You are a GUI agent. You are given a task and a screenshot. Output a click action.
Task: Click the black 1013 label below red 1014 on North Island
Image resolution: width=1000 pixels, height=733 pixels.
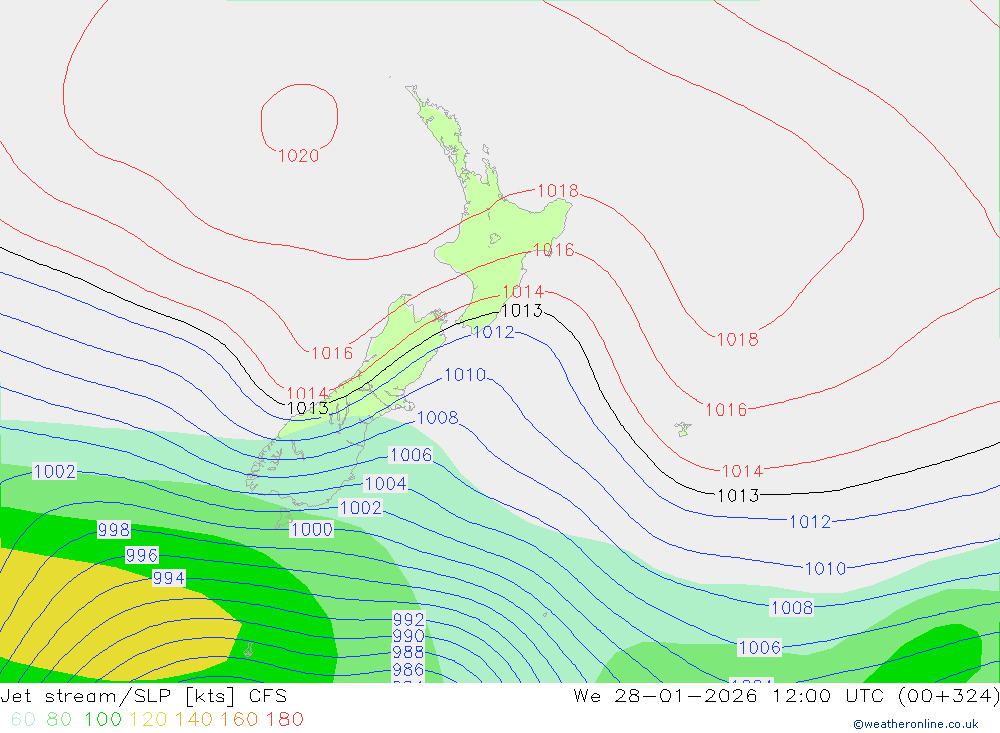click(x=522, y=311)
